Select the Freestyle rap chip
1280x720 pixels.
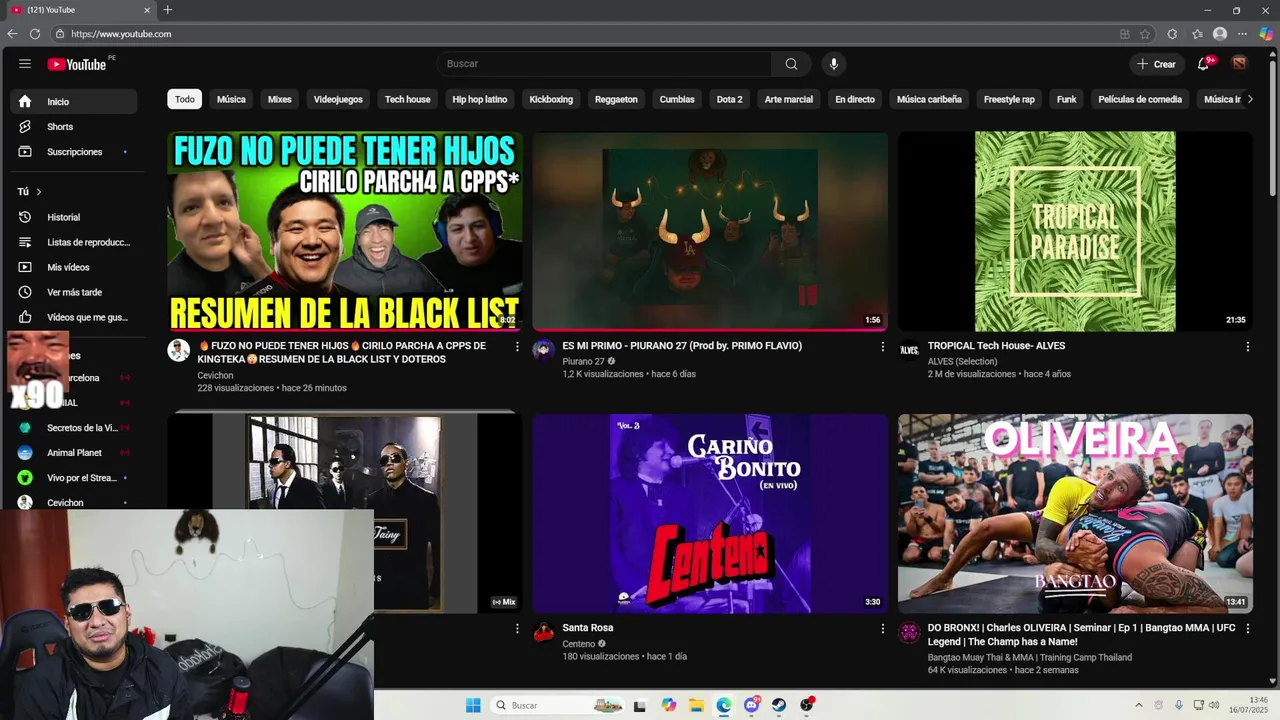(1009, 99)
